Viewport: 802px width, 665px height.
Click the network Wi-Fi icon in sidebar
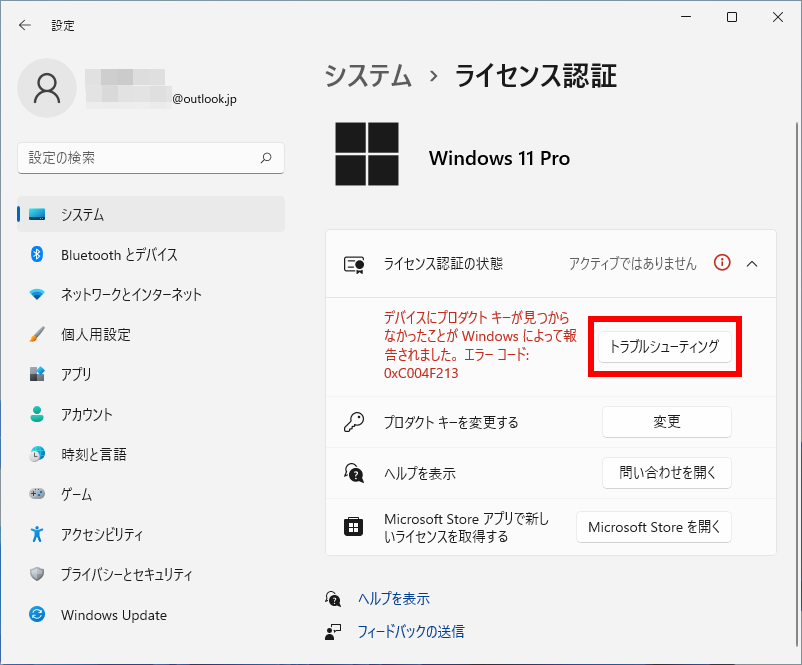(37, 295)
